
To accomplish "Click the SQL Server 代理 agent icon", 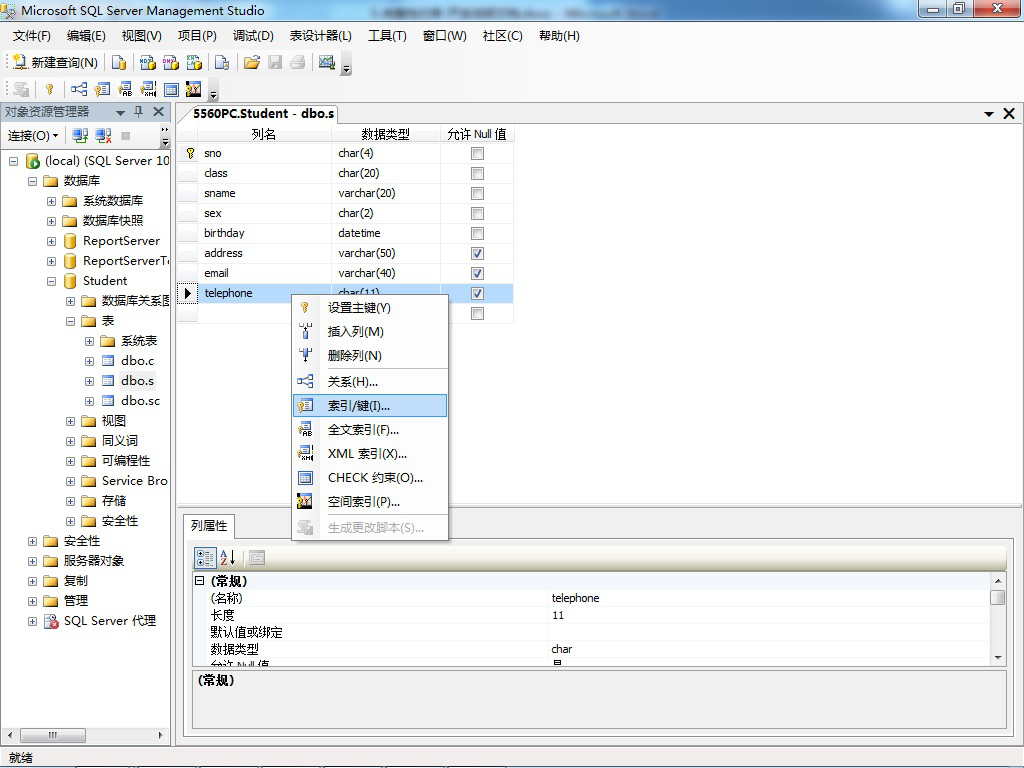I will [51, 621].
